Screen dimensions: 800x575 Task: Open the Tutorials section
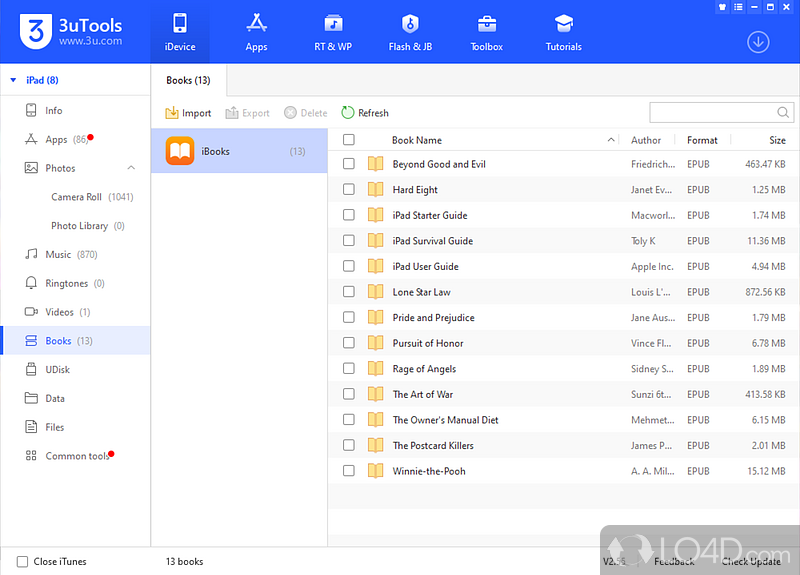[x=563, y=33]
